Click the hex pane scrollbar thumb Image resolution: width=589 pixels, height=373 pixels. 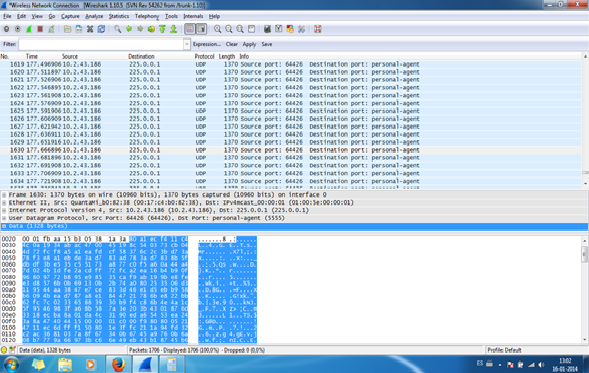coord(584,254)
